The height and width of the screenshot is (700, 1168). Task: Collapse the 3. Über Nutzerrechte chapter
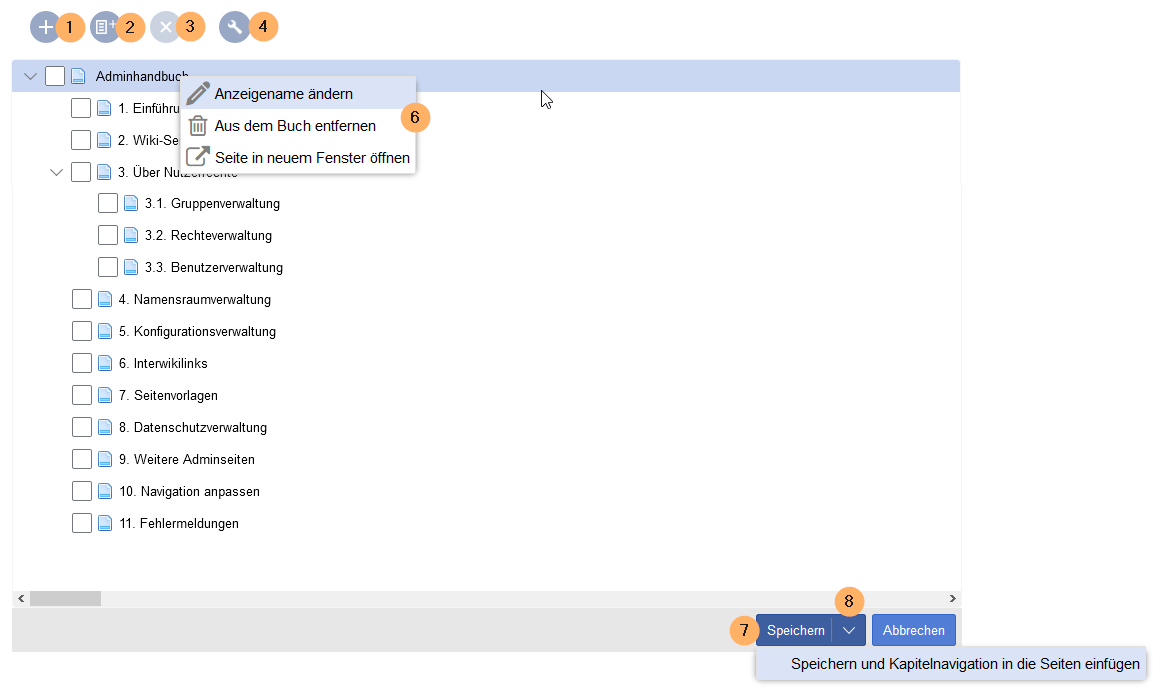(x=56, y=172)
